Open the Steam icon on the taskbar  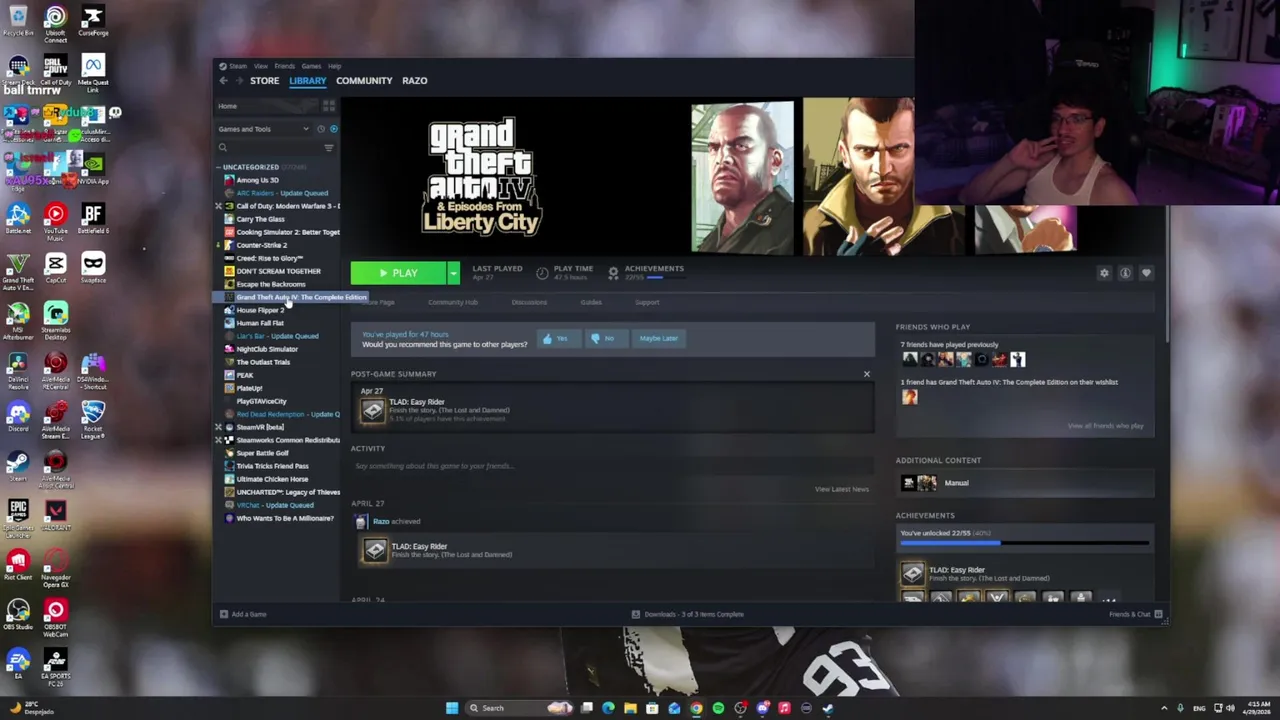(x=828, y=708)
